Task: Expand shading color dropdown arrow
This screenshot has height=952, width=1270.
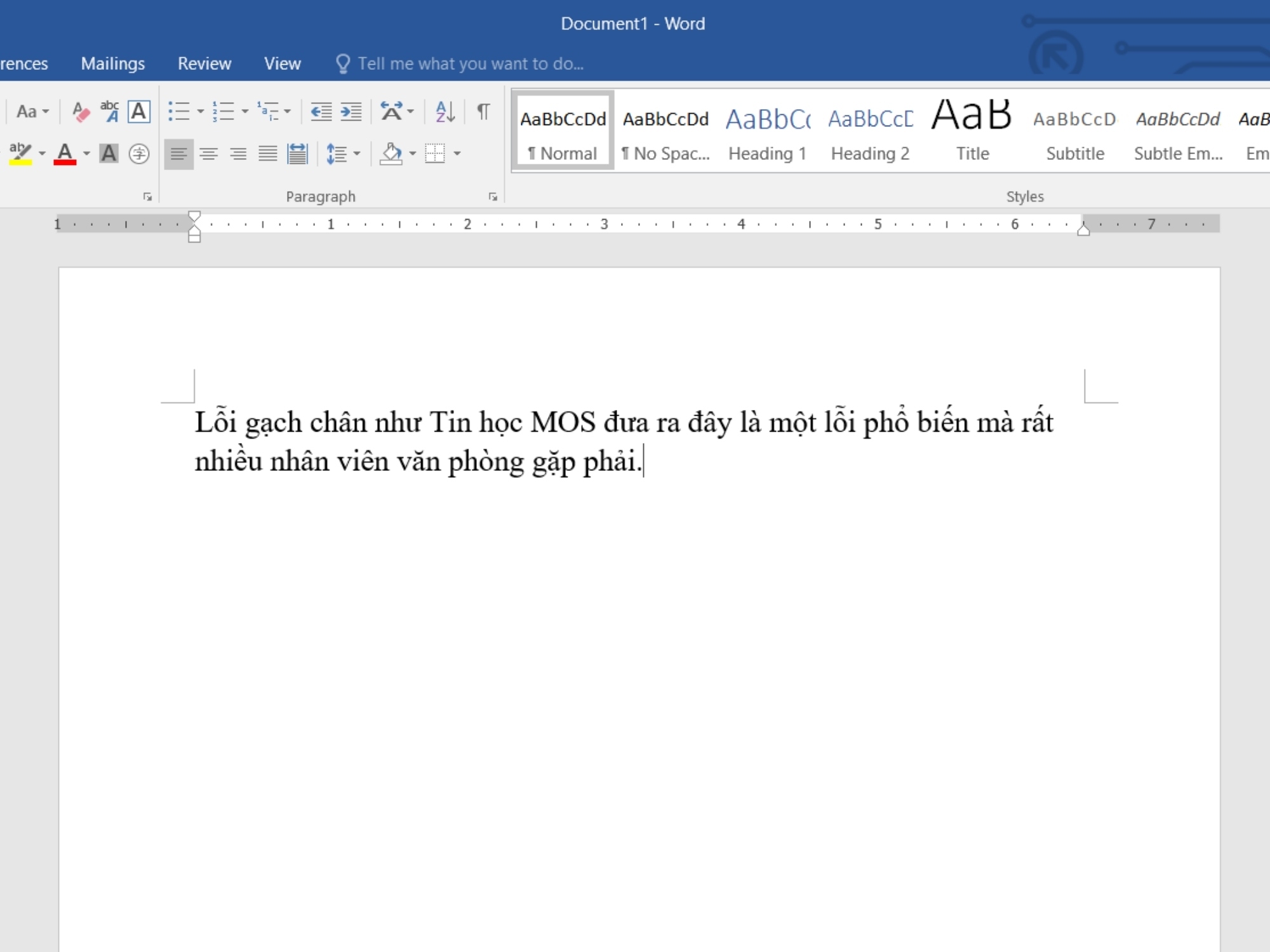Action: (413, 154)
